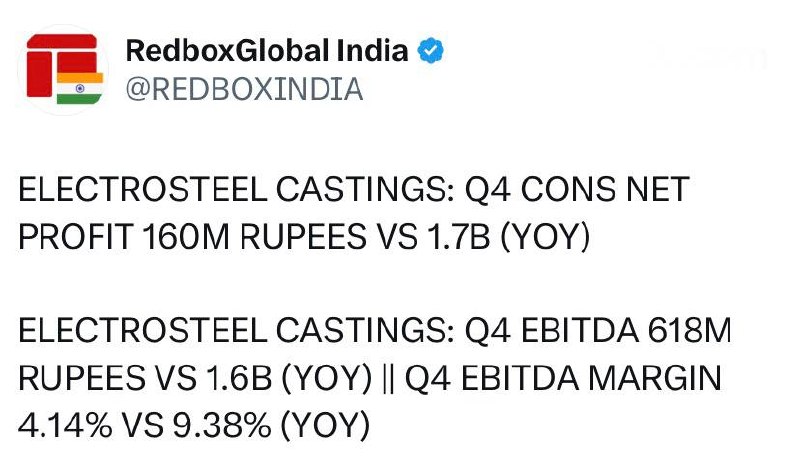Image resolution: width=800 pixels, height=469 pixels.
Task: Click the PROFIT 160M RUPEES text
Action: (x=192, y=237)
